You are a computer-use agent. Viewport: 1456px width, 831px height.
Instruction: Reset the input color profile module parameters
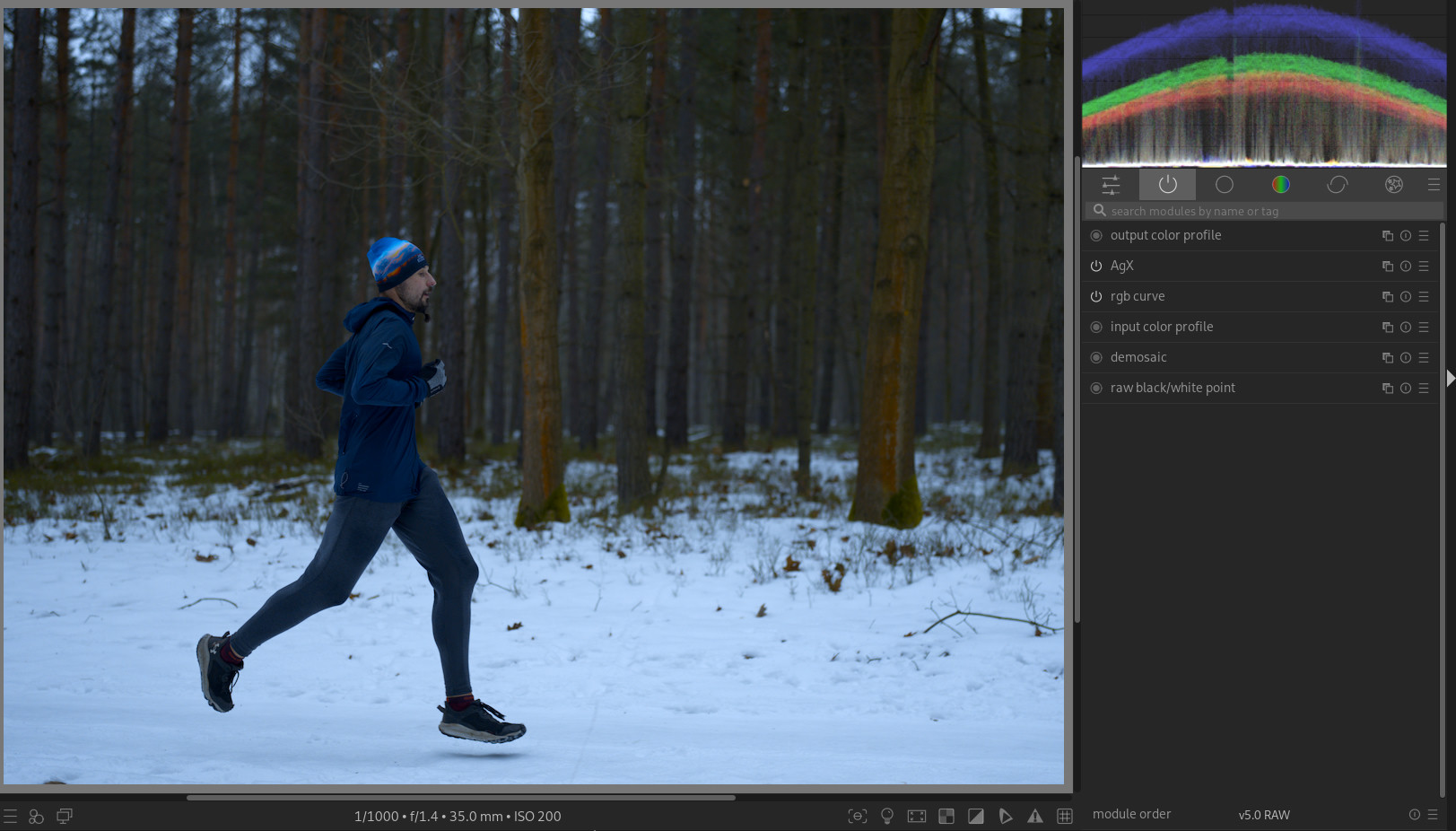click(x=1406, y=328)
